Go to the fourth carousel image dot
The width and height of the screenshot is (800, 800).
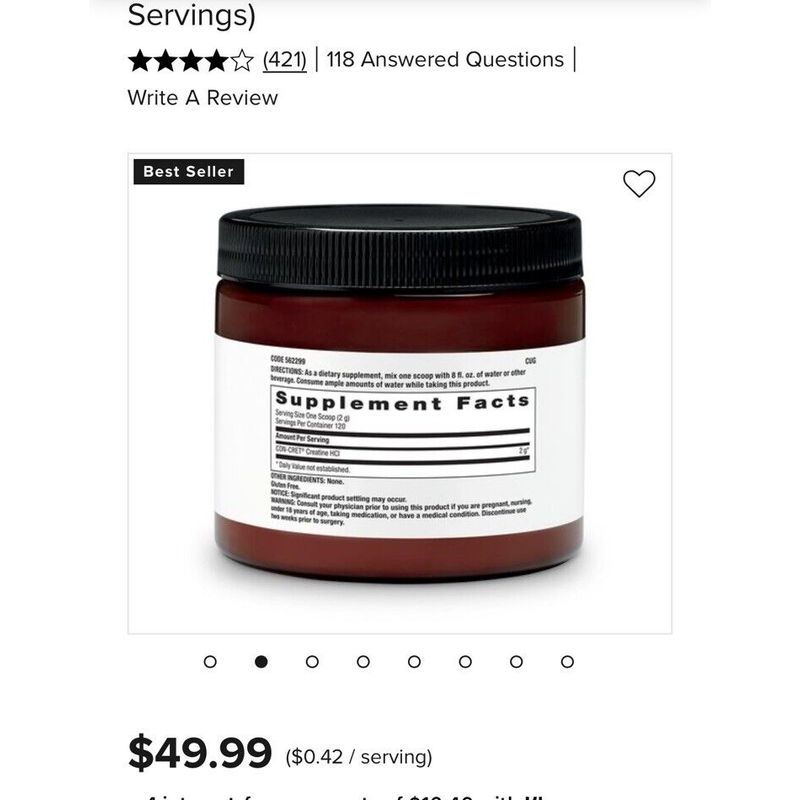[363, 662]
